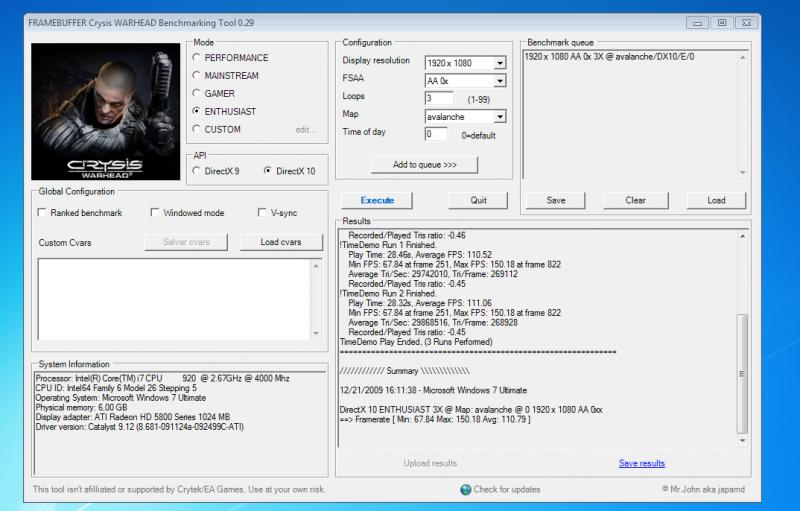
Task: Expand the FSAA dropdown
Action: pos(500,81)
